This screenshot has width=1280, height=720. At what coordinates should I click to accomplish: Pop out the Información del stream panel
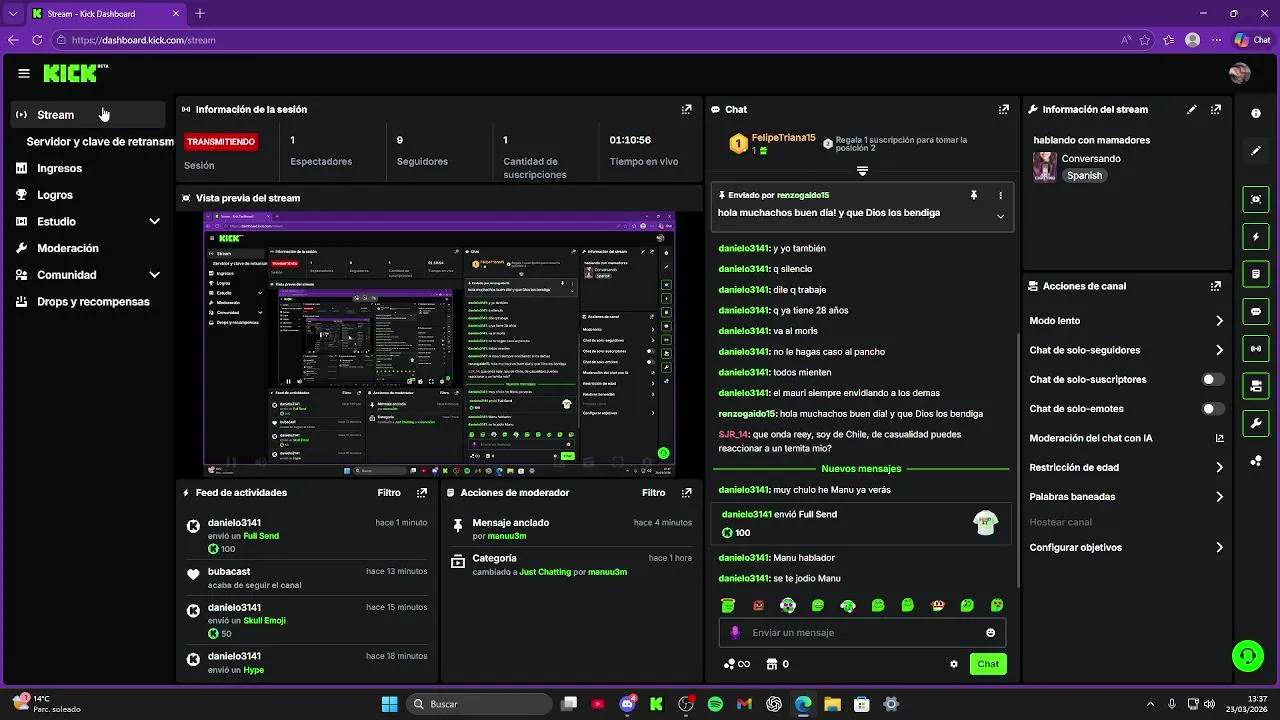[x=1216, y=109]
